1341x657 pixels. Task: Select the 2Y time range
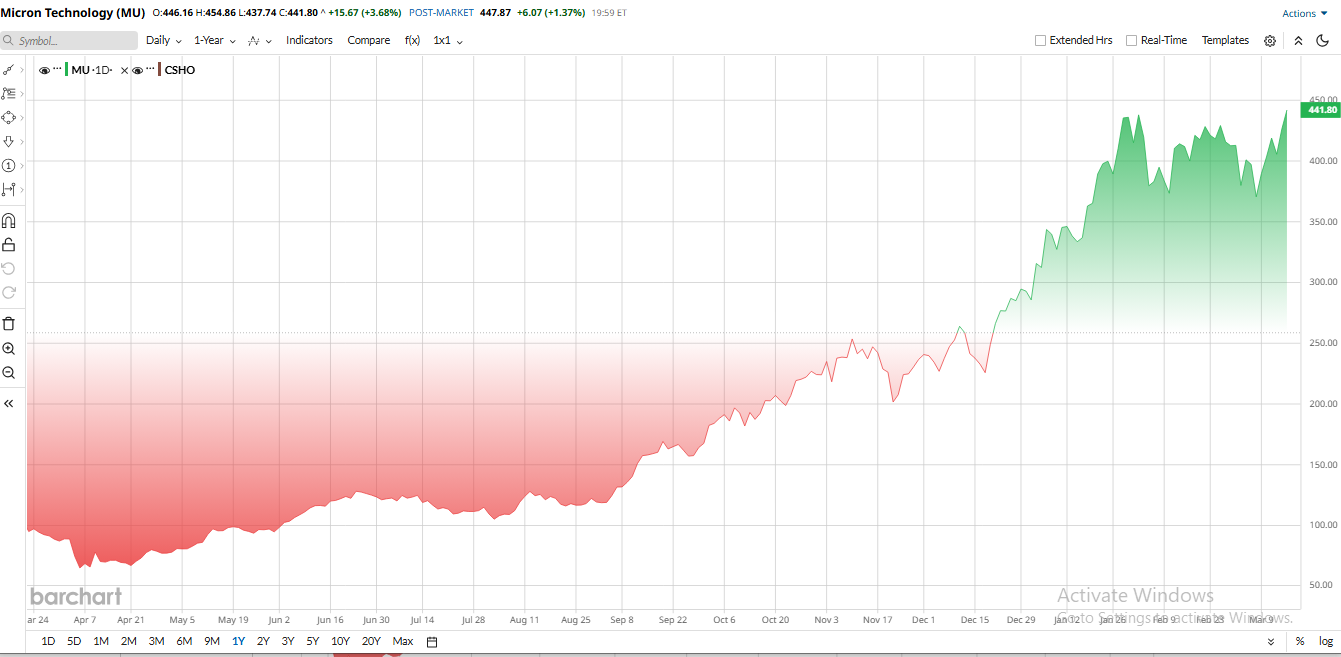[x=263, y=641]
